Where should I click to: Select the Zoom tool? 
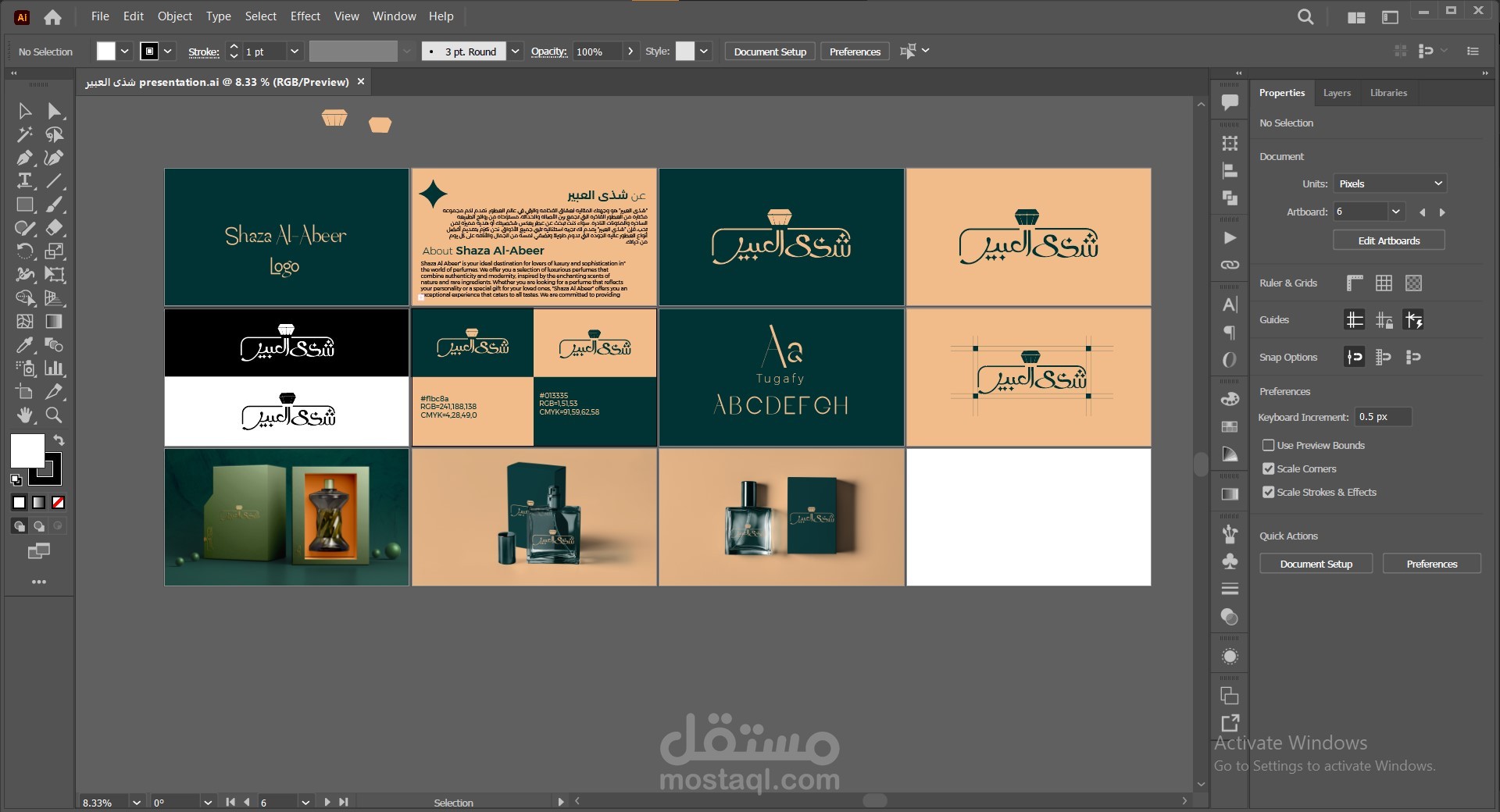(x=54, y=415)
